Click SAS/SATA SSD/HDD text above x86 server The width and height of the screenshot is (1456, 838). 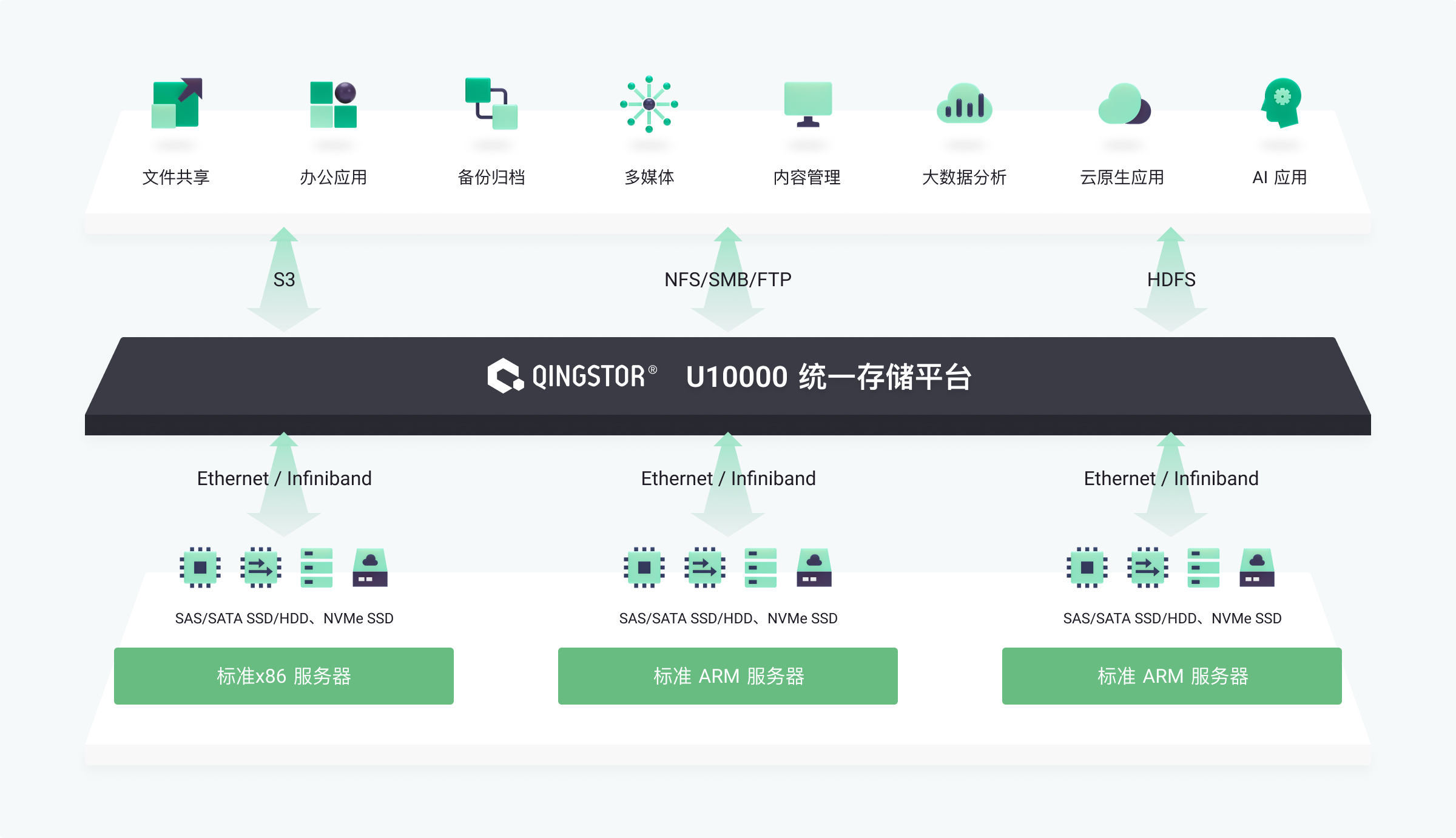tap(285, 618)
